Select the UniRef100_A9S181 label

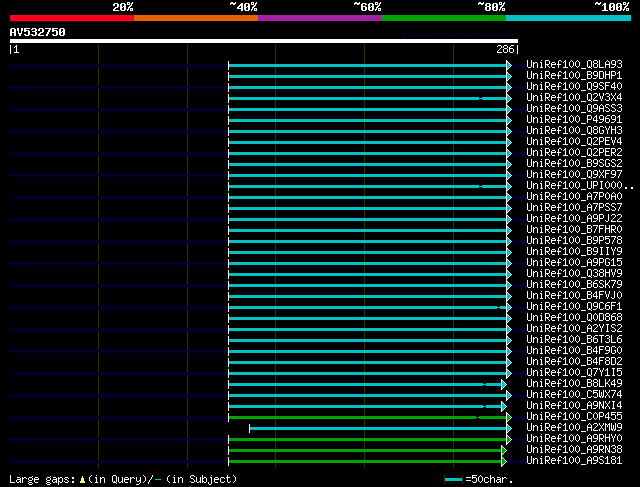click(x=574, y=461)
